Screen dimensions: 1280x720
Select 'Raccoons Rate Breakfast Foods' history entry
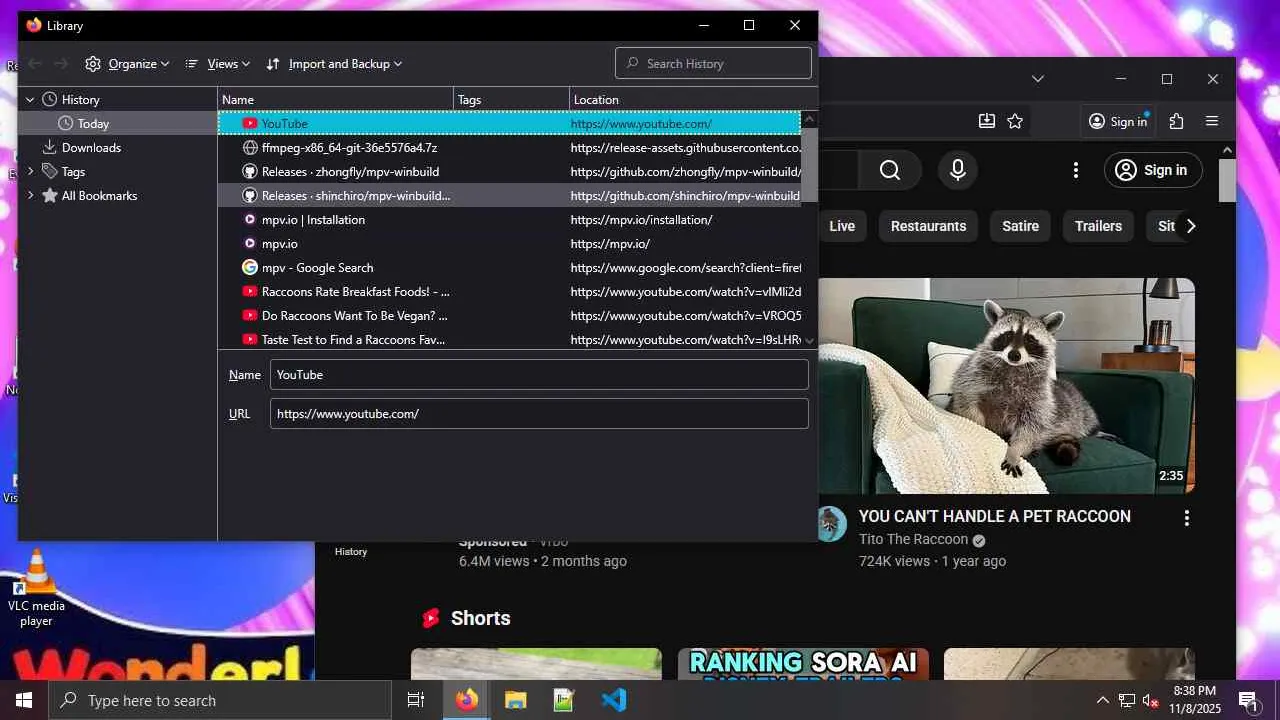point(509,292)
